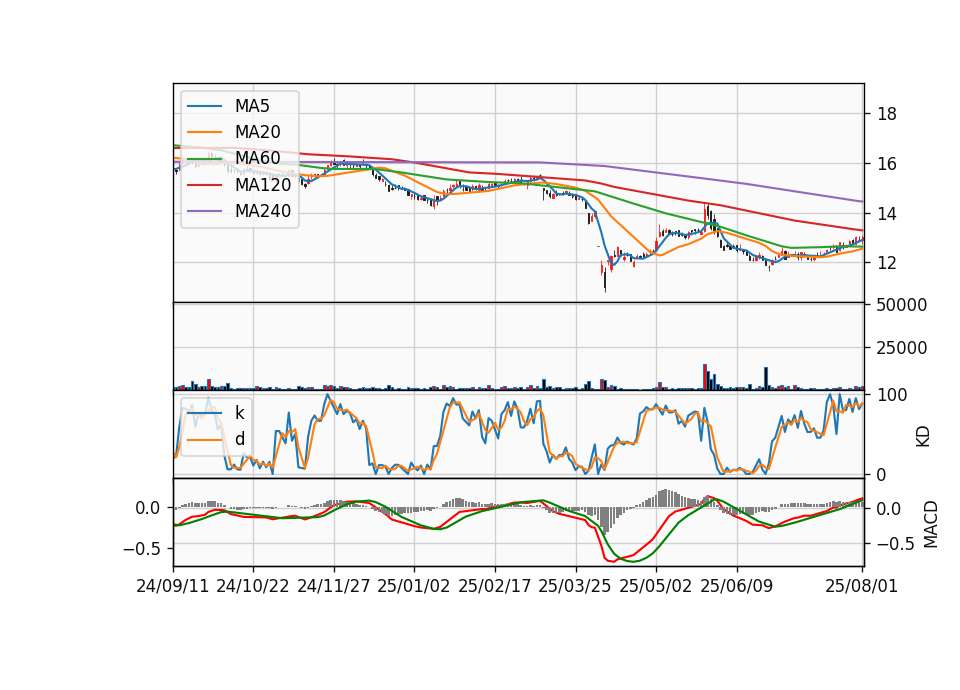Click the 25/01/02 date axis label

tap(414, 586)
